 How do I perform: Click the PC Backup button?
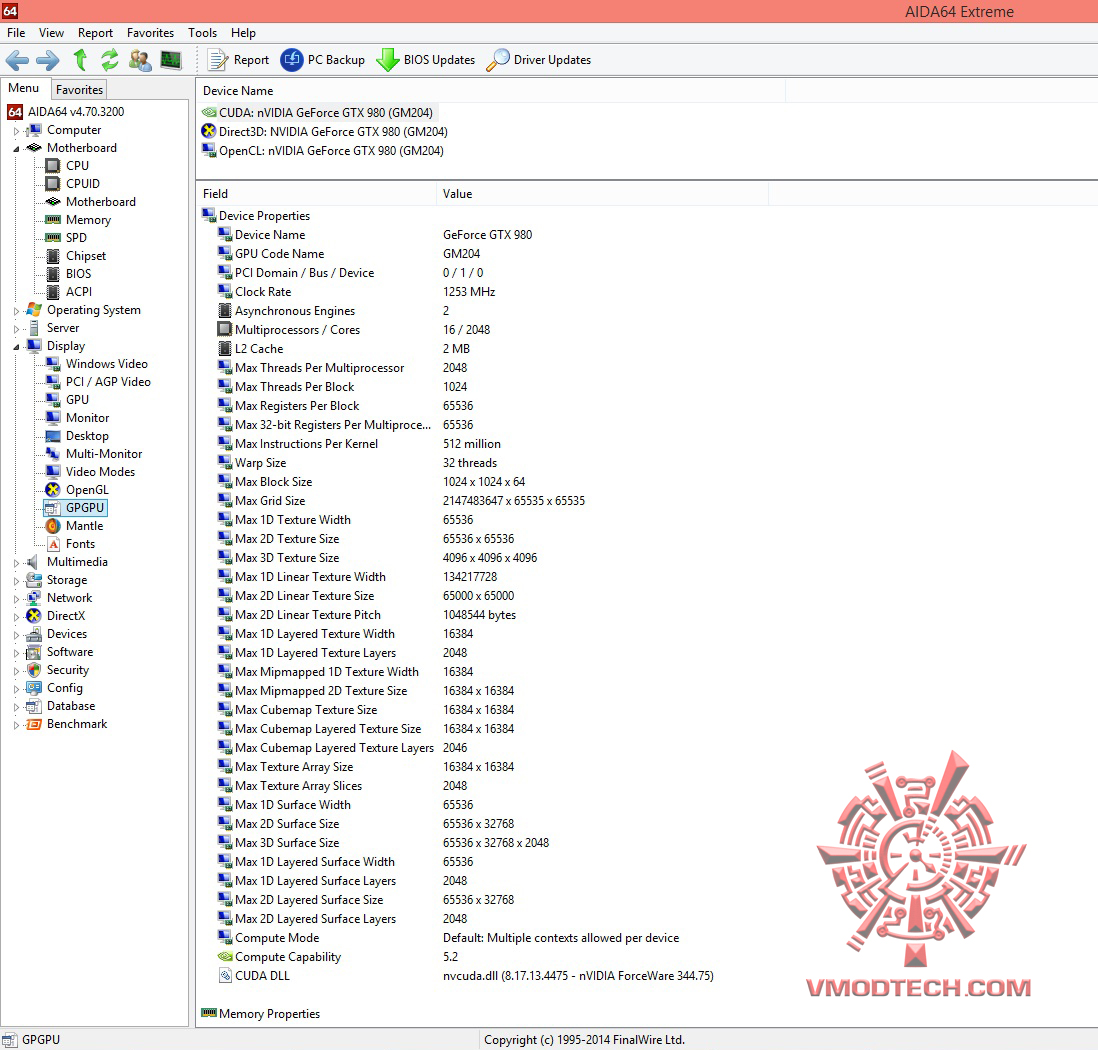323,60
